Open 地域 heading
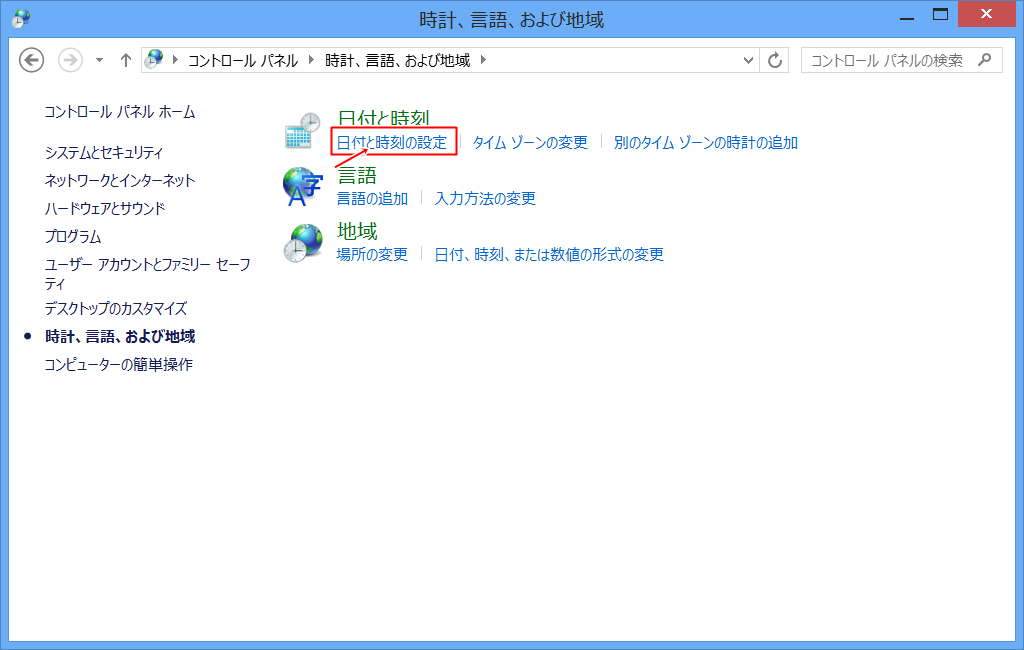The image size is (1024, 650). point(357,231)
